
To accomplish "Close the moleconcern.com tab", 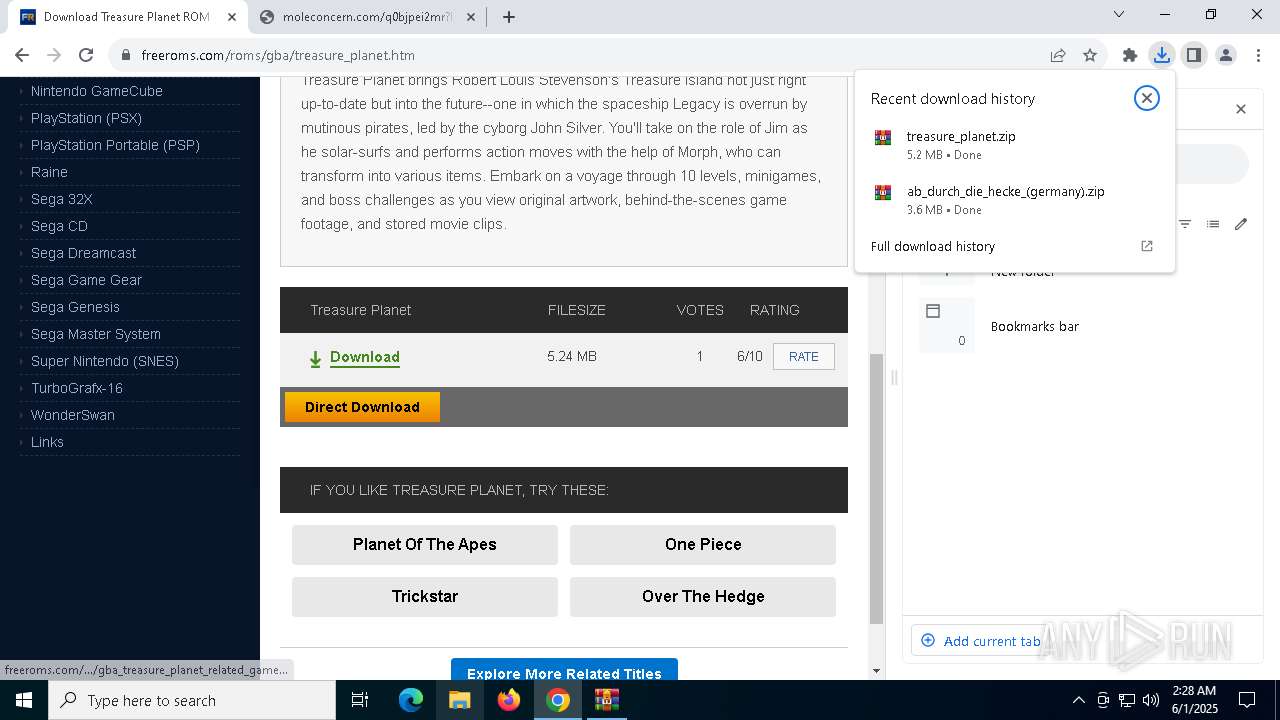I will tap(472, 17).
